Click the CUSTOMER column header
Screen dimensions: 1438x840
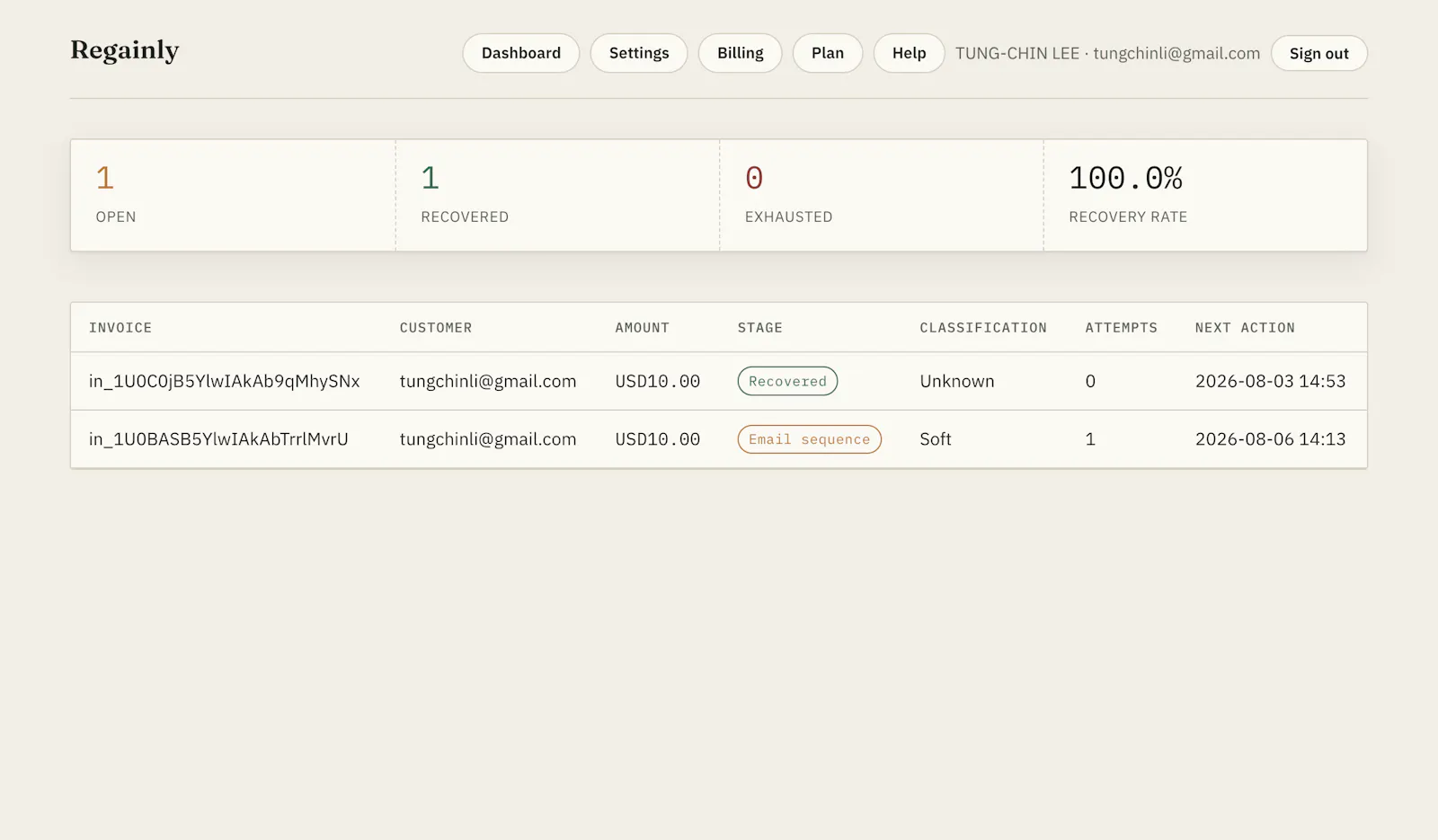(x=436, y=328)
